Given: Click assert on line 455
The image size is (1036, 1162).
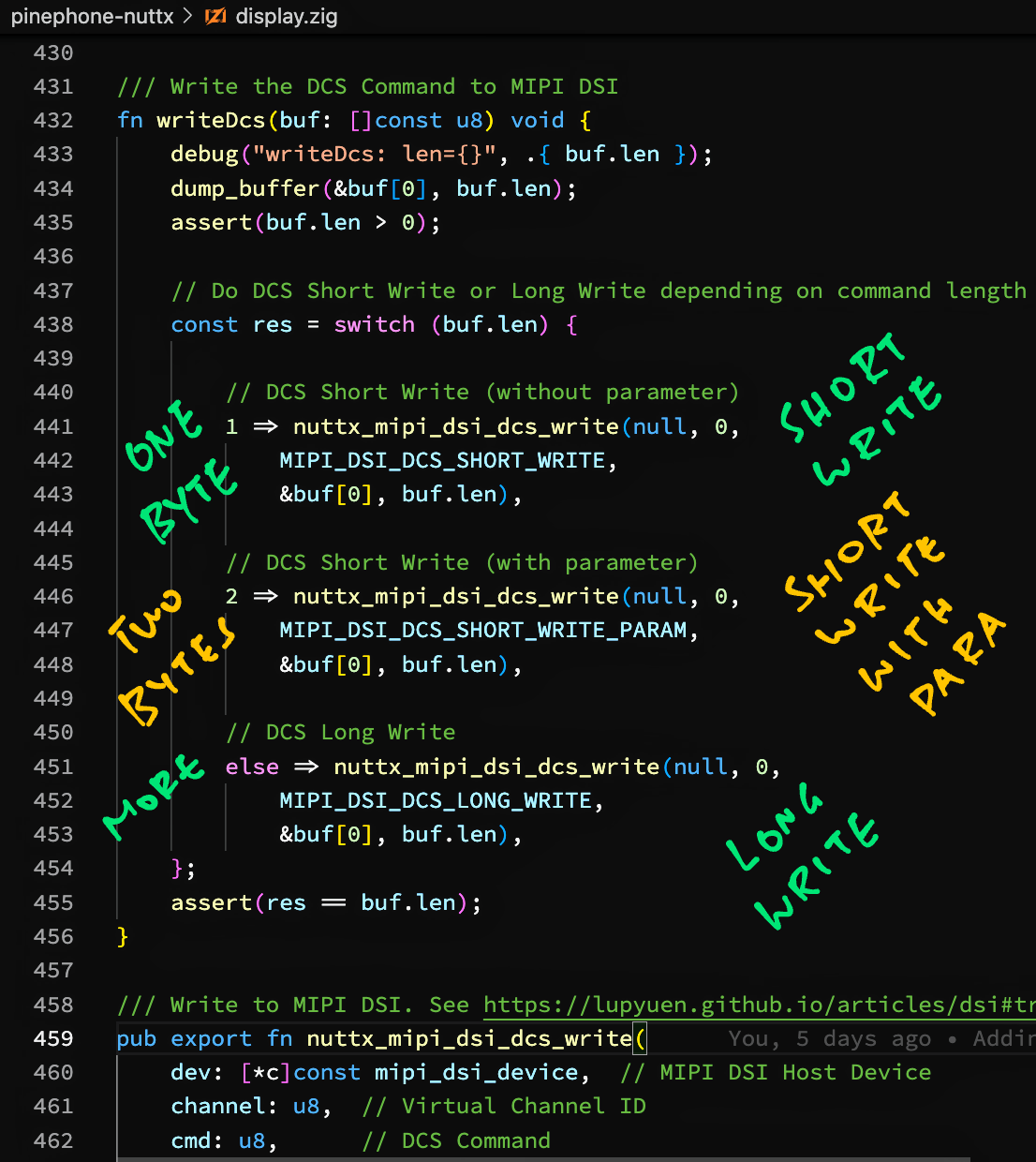Looking at the screenshot, I should (x=211, y=902).
